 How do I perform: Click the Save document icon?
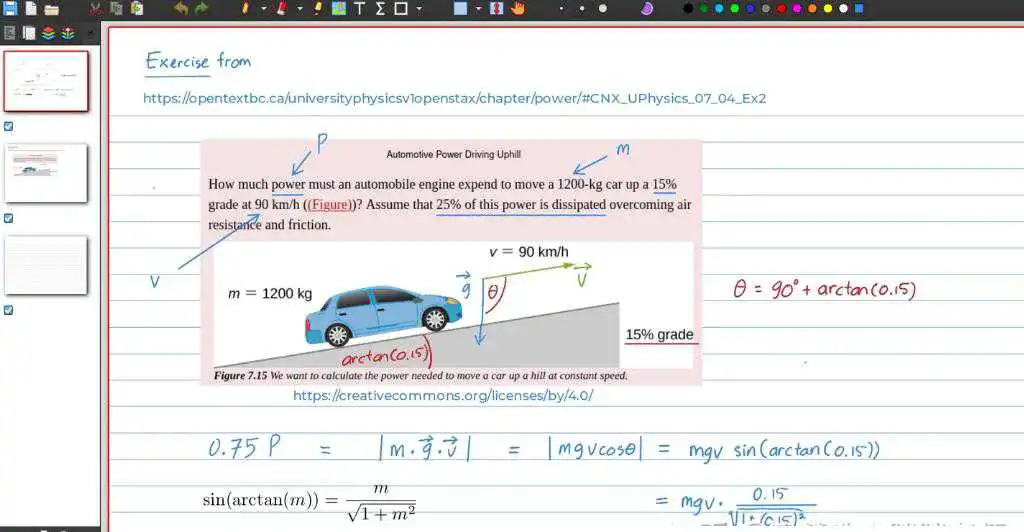(8, 9)
